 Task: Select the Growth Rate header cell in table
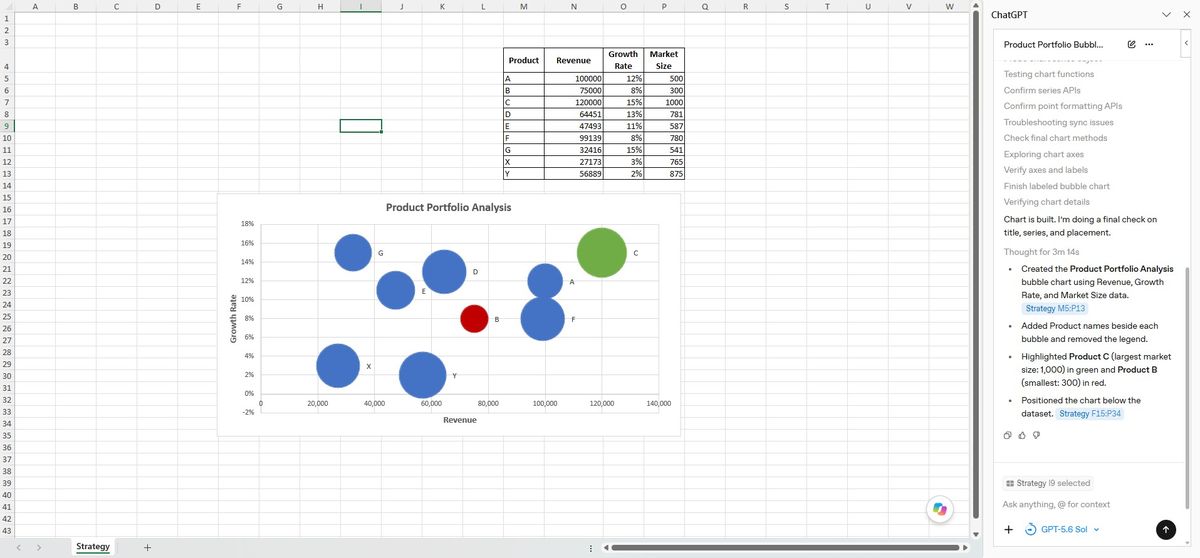623,60
